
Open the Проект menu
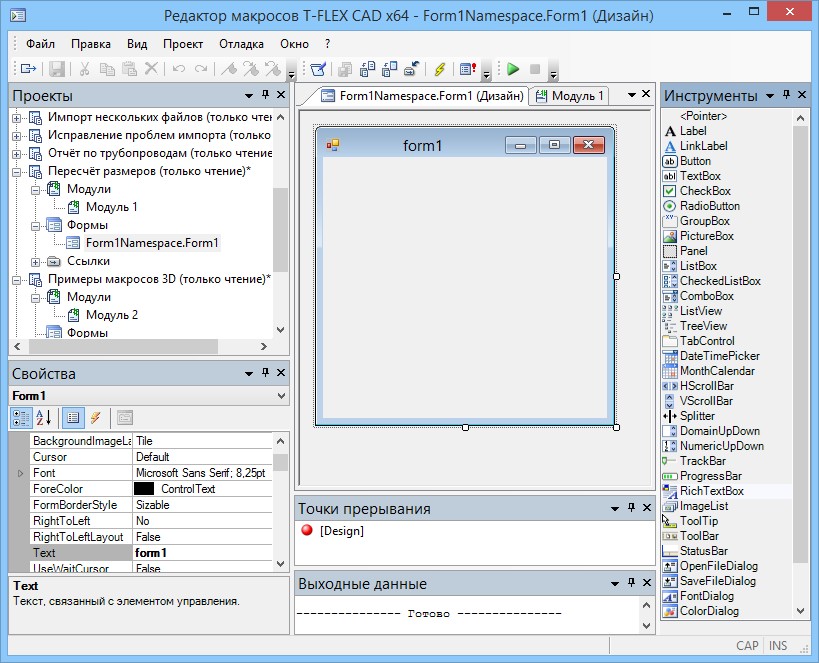183,44
